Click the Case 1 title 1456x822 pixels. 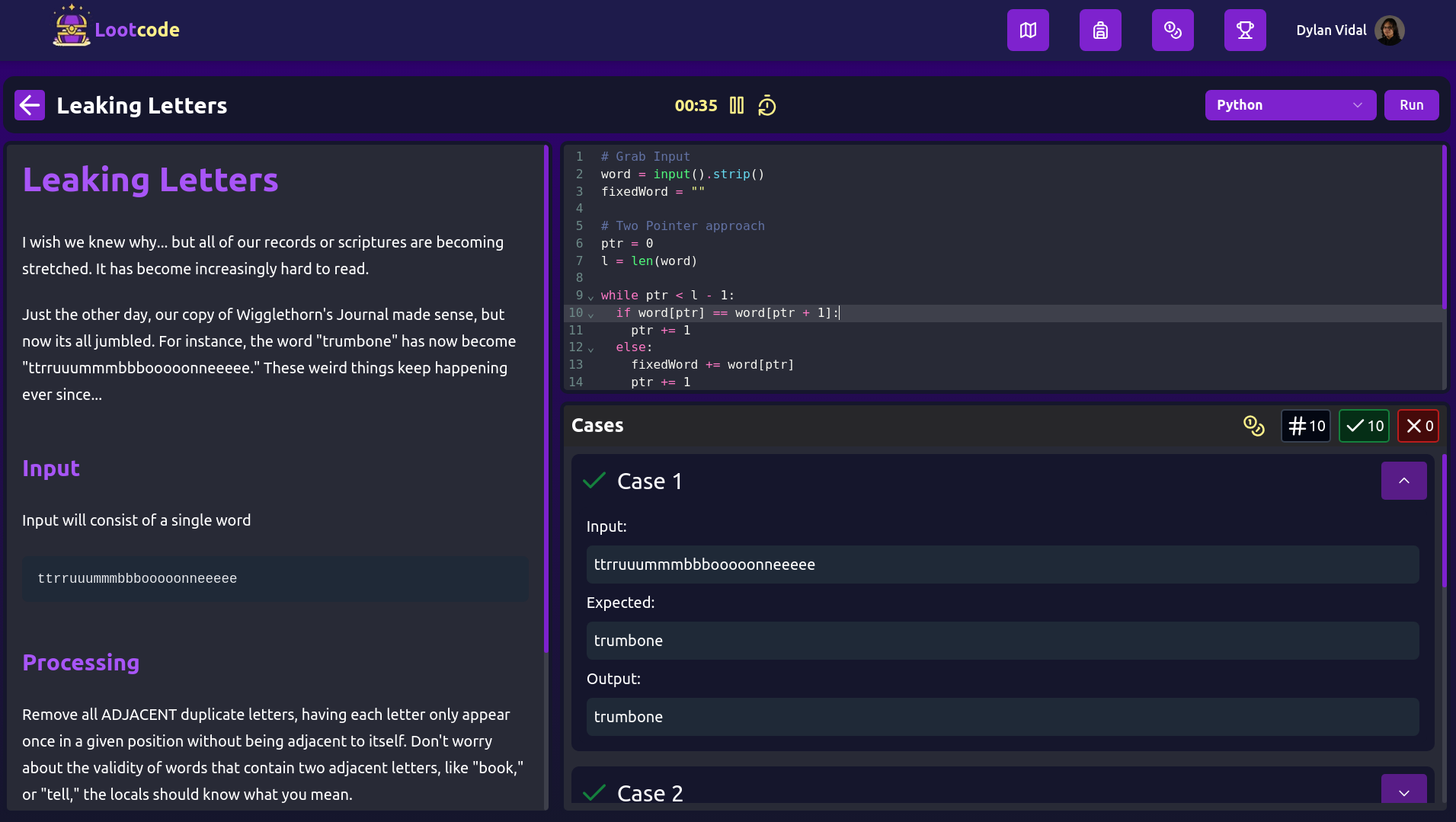point(649,481)
